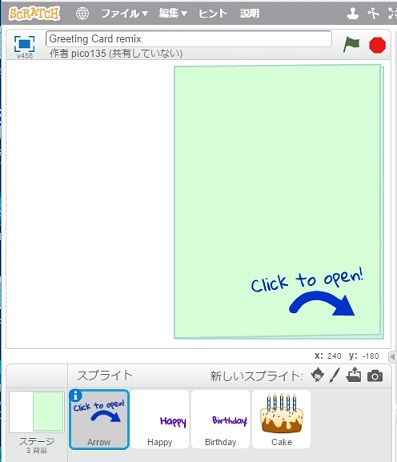397x462 pixels.
Task: Click the スプライト panel label
Action: (x=105, y=376)
